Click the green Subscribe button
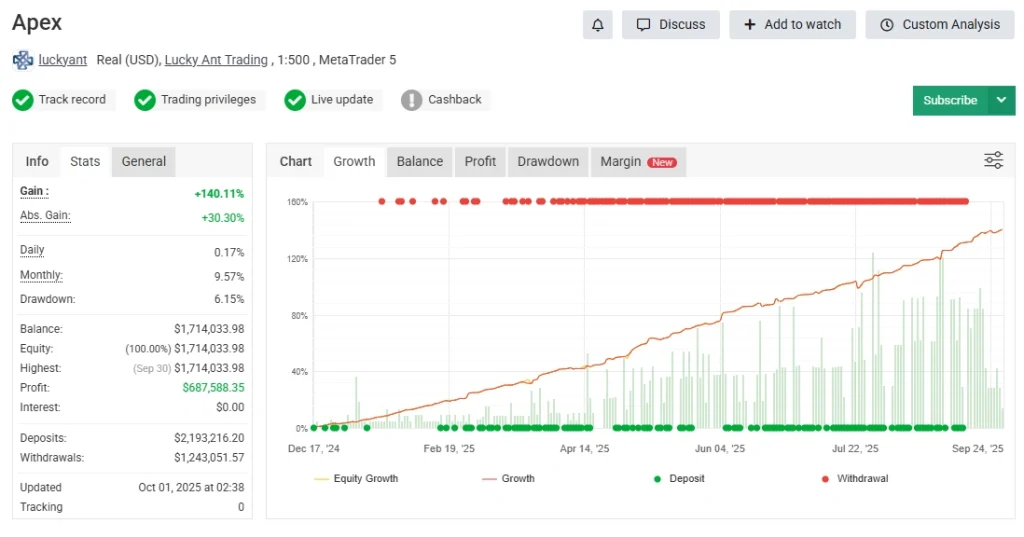 click(950, 100)
